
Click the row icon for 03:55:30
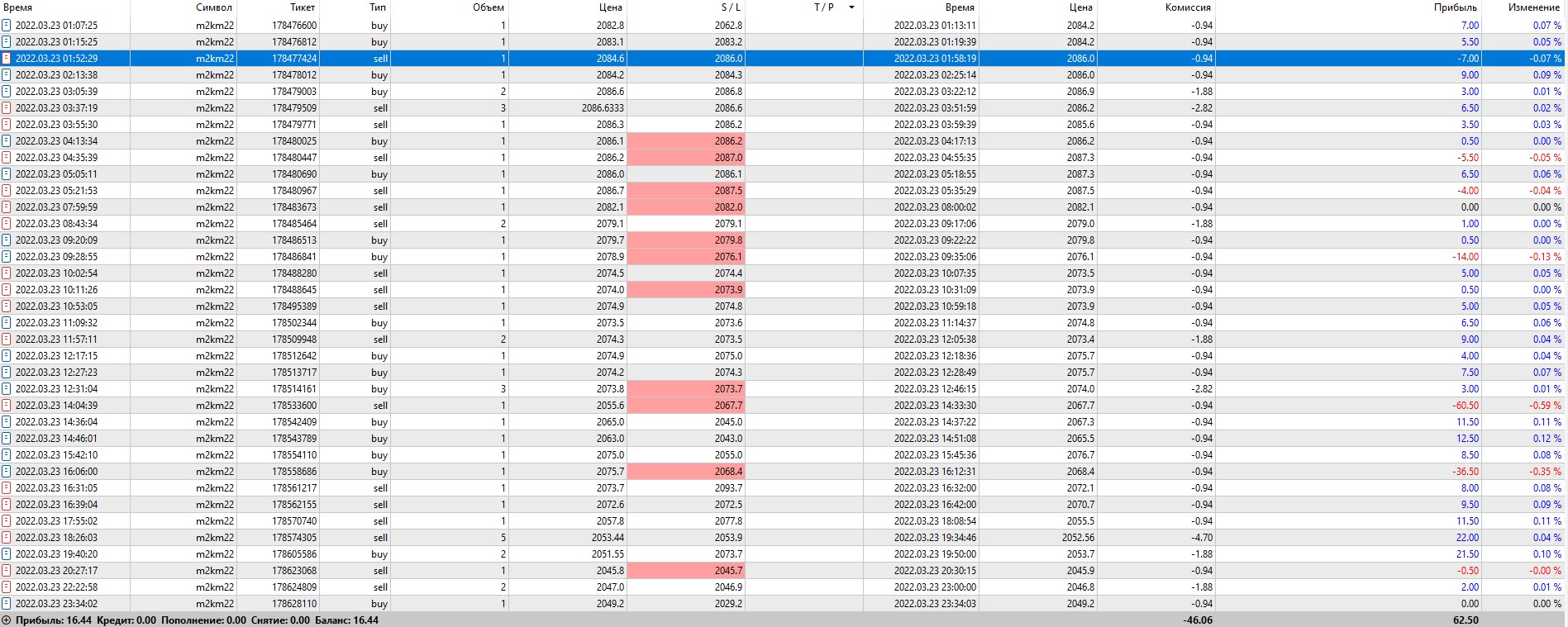point(7,125)
